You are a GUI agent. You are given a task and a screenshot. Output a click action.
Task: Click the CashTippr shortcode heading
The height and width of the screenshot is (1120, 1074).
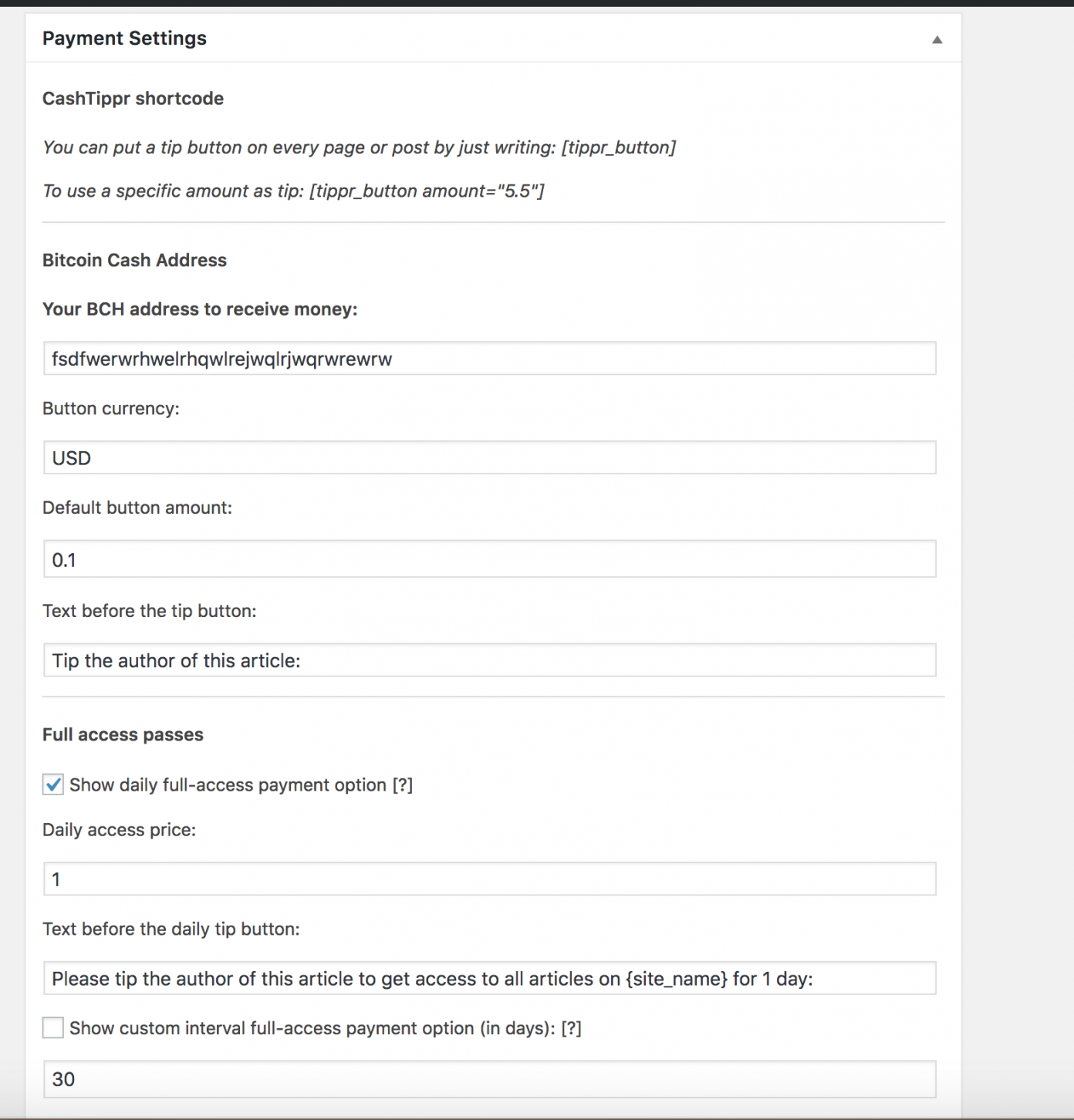point(133,98)
